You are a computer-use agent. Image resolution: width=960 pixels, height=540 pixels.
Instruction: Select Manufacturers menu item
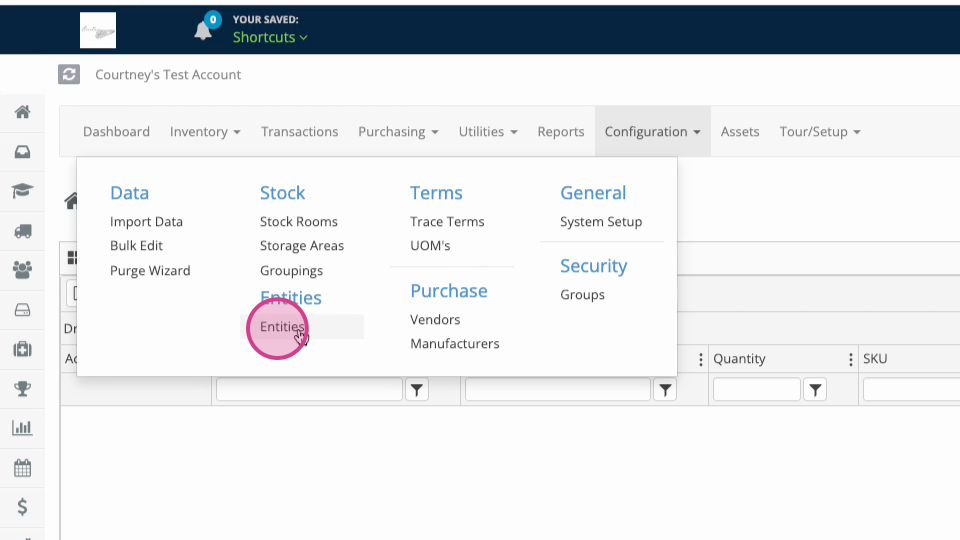(x=455, y=343)
